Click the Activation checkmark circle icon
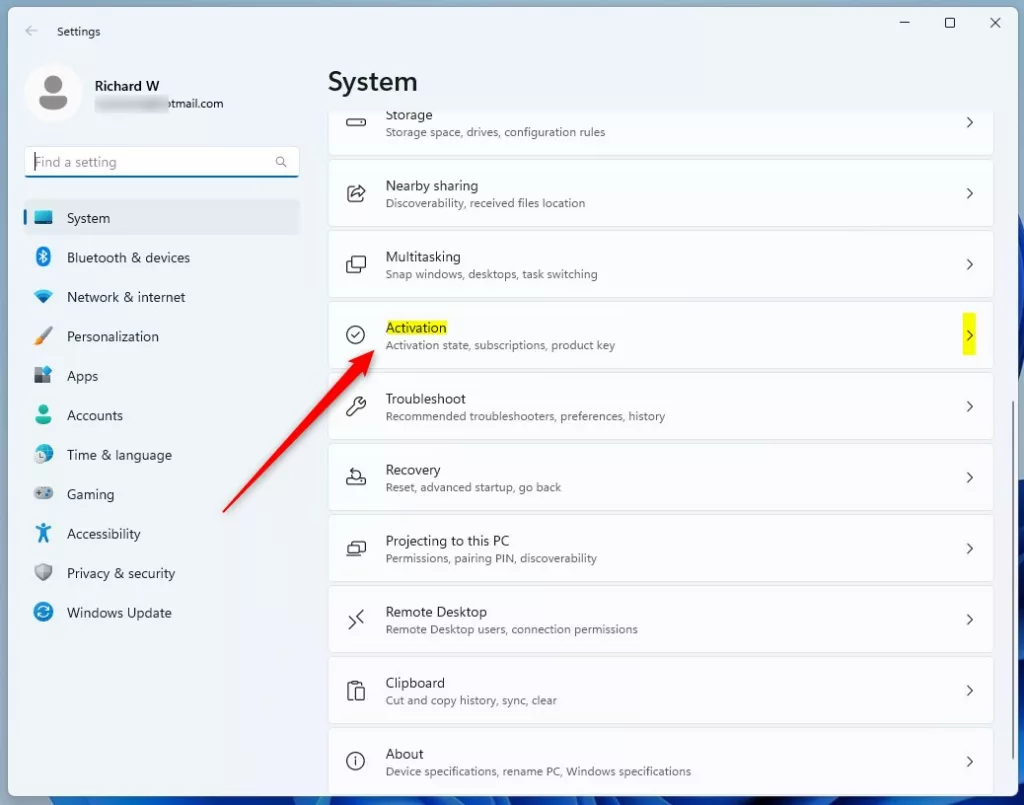 pos(355,335)
